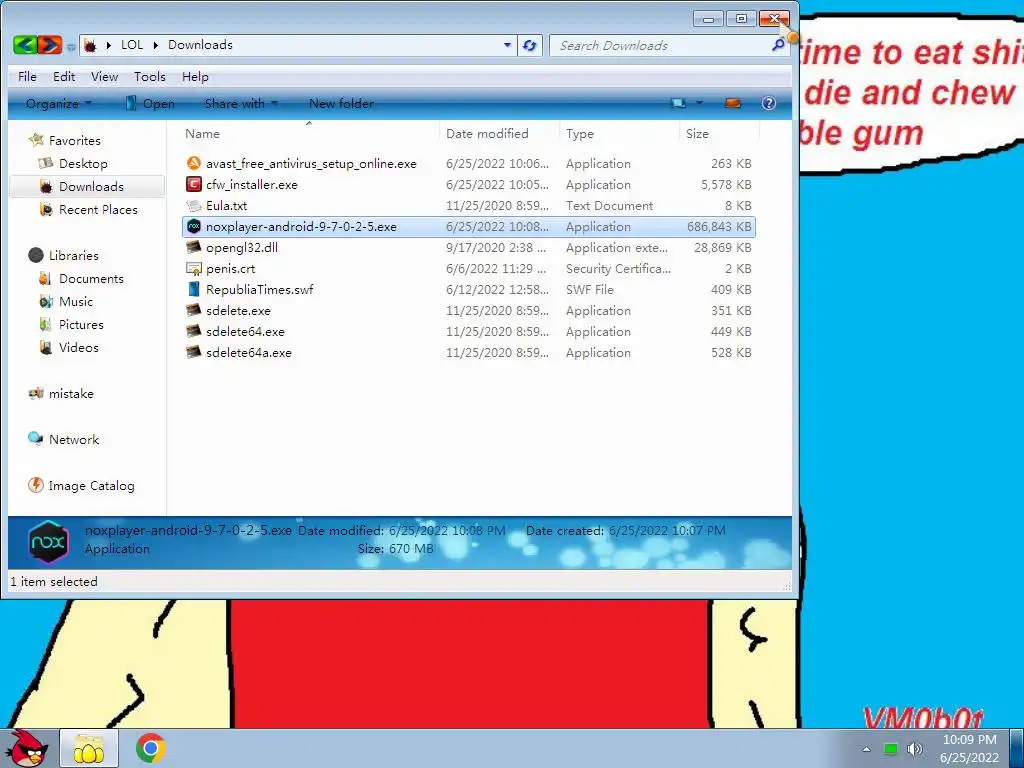
Task: Click the cfw_installer.exe red icon
Action: [x=193, y=184]
